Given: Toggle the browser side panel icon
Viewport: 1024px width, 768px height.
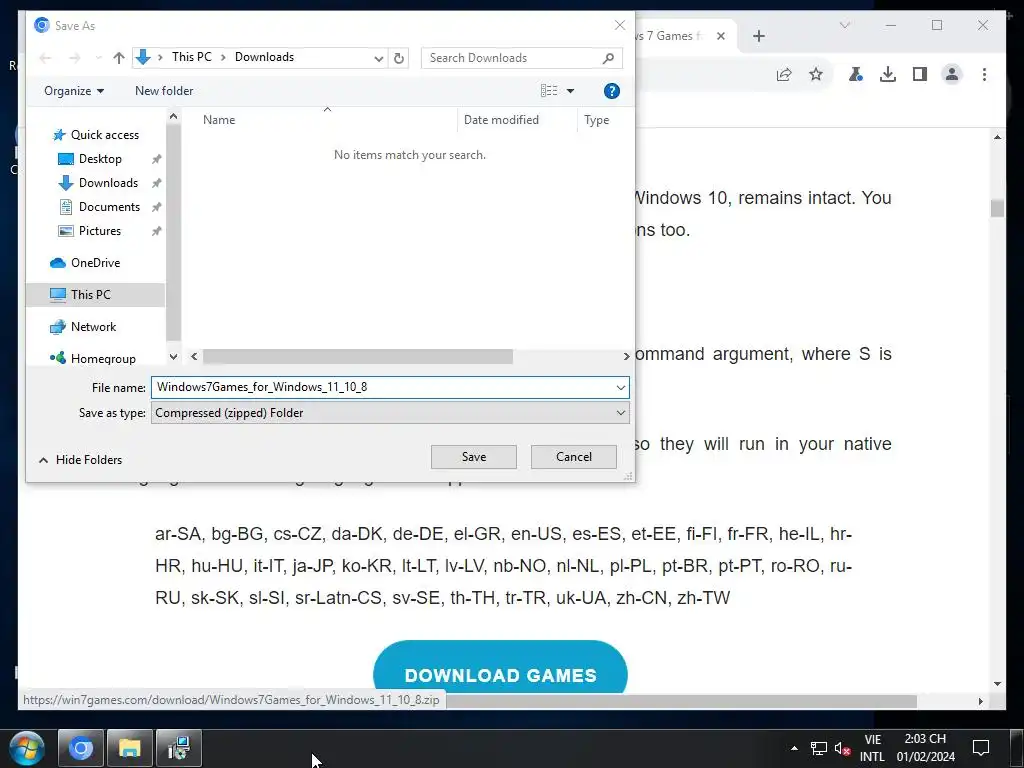Looking at the screenshot, I should pyautogui.click(x=920, y=74).
